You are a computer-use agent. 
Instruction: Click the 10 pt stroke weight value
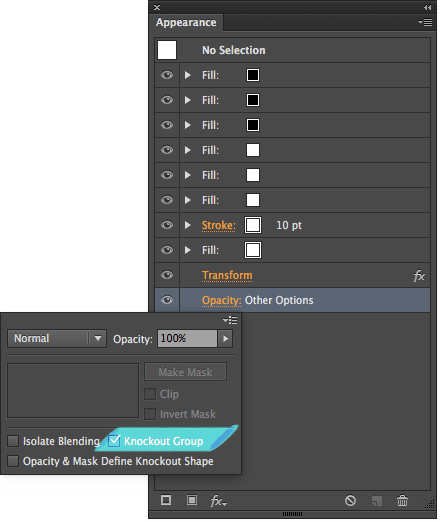click(289, 226)
